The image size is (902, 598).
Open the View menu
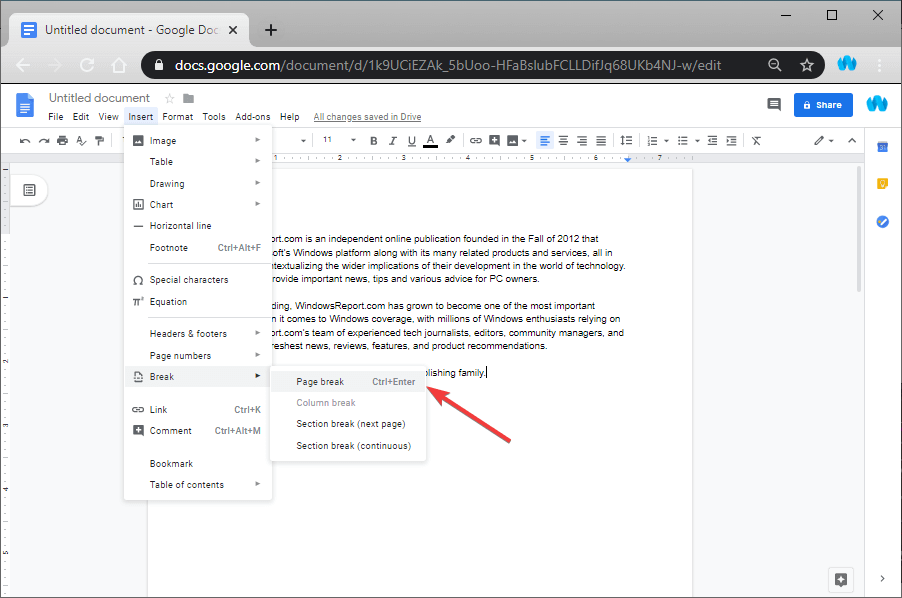pyautogui.click(x=108, y=117)
